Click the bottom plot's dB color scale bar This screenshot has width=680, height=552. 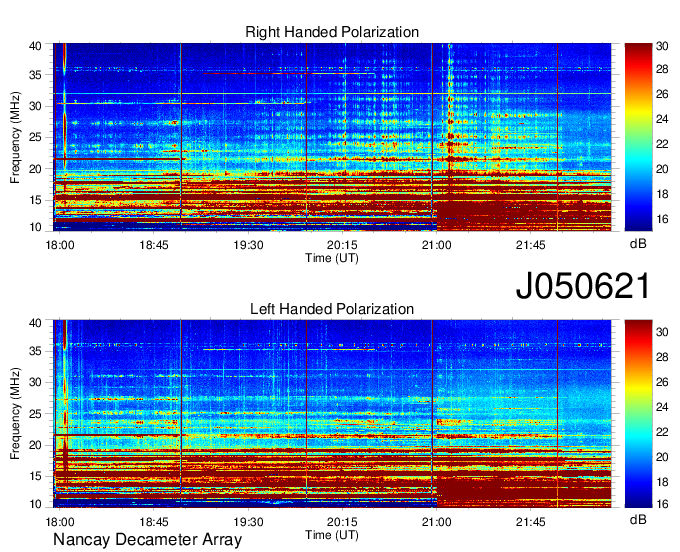638,414
